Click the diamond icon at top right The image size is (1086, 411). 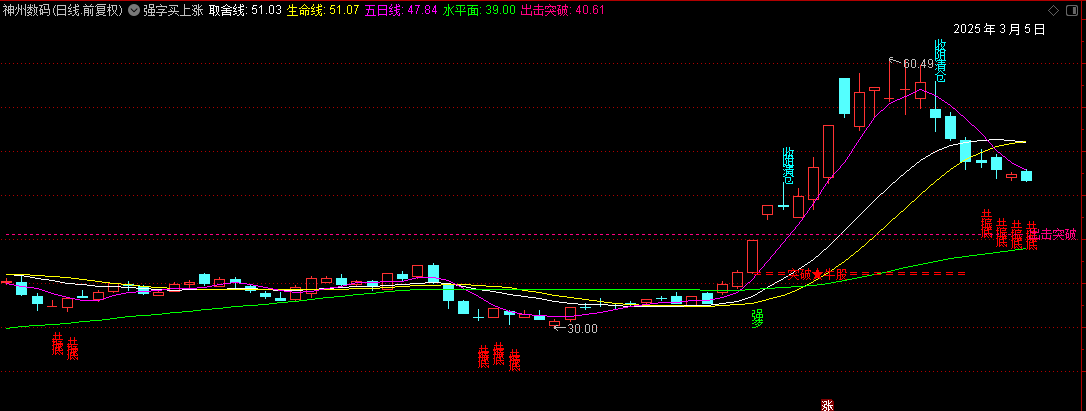[x=1053, y=10]
